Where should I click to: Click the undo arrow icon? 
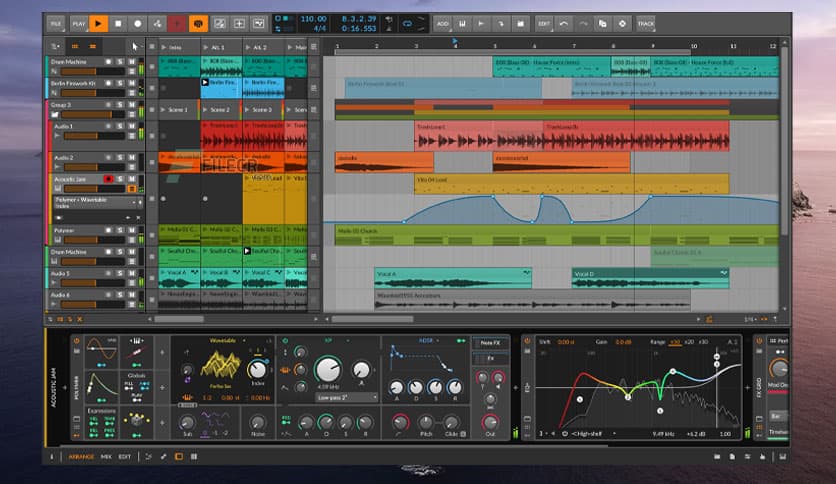[x=564, y=22]
